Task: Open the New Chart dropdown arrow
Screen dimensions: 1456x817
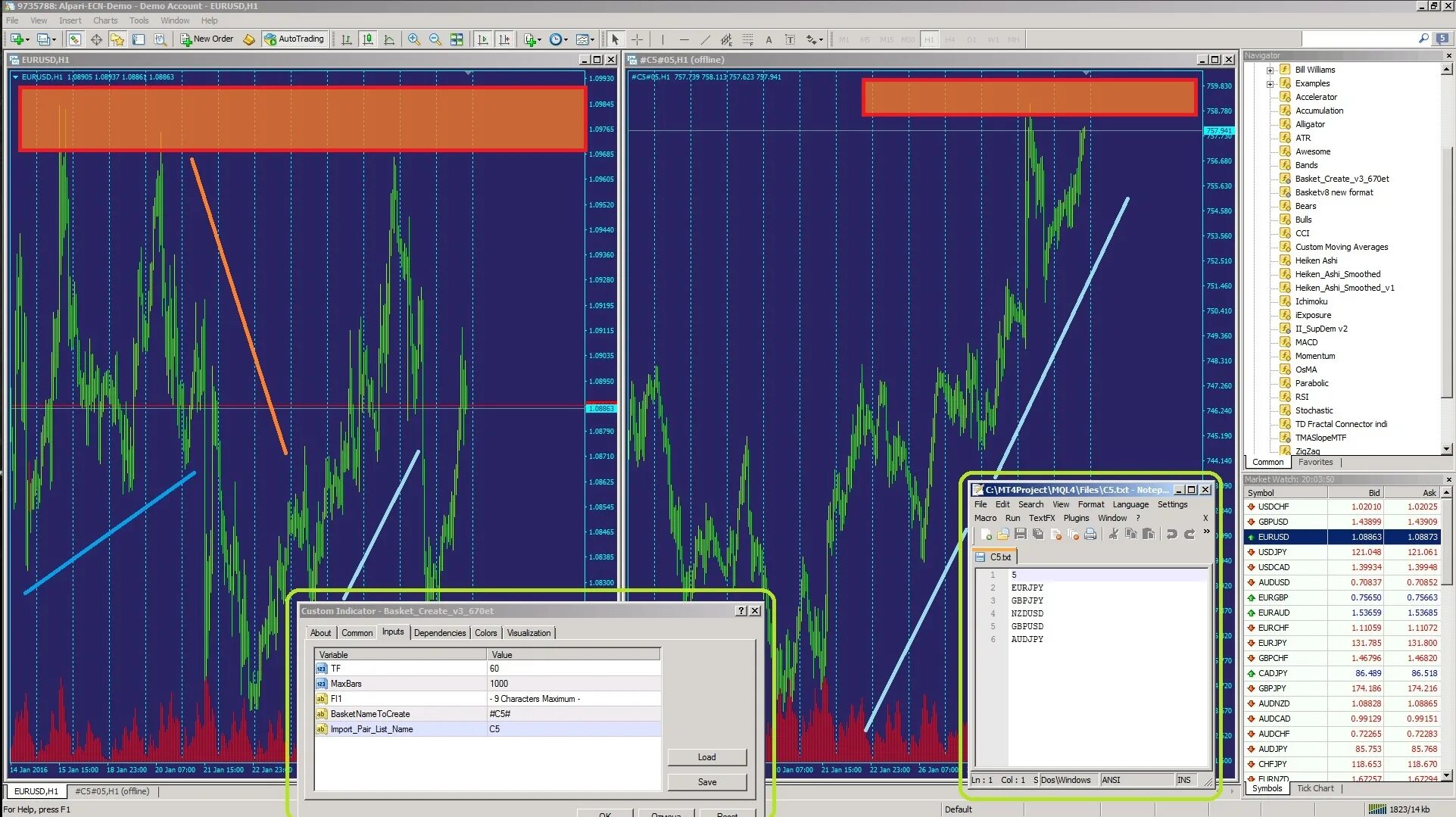Action: (x=27, y=39)
